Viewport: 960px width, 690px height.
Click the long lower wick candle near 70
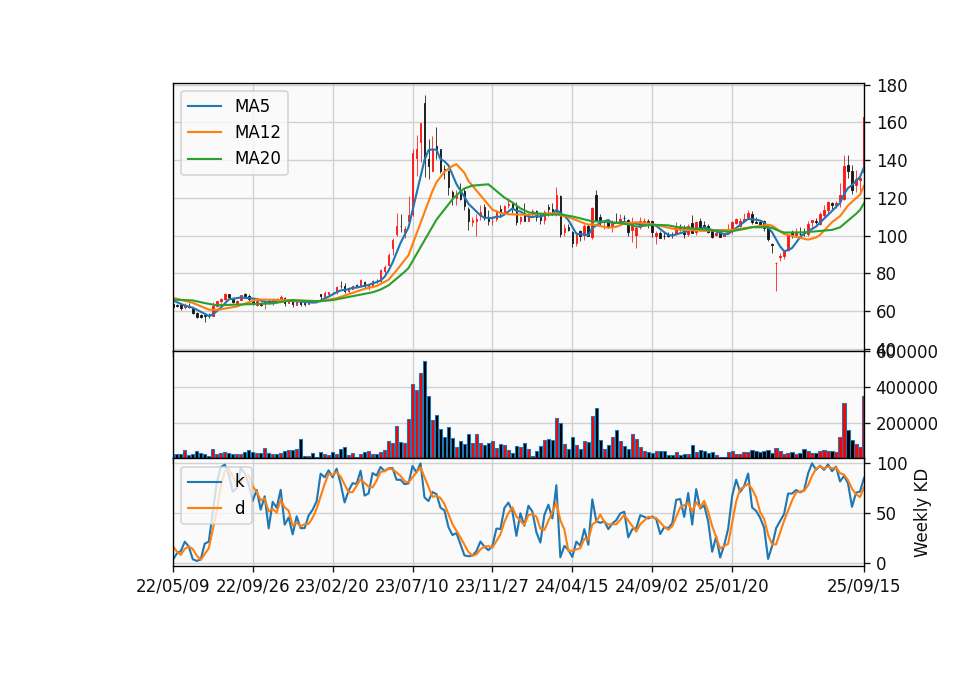776,277
